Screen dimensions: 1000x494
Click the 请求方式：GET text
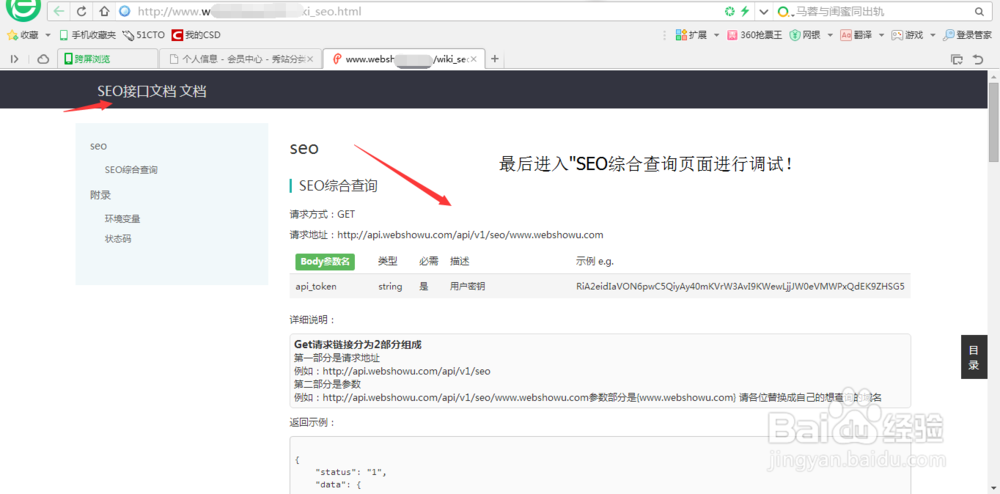click(x=322, y=214)
